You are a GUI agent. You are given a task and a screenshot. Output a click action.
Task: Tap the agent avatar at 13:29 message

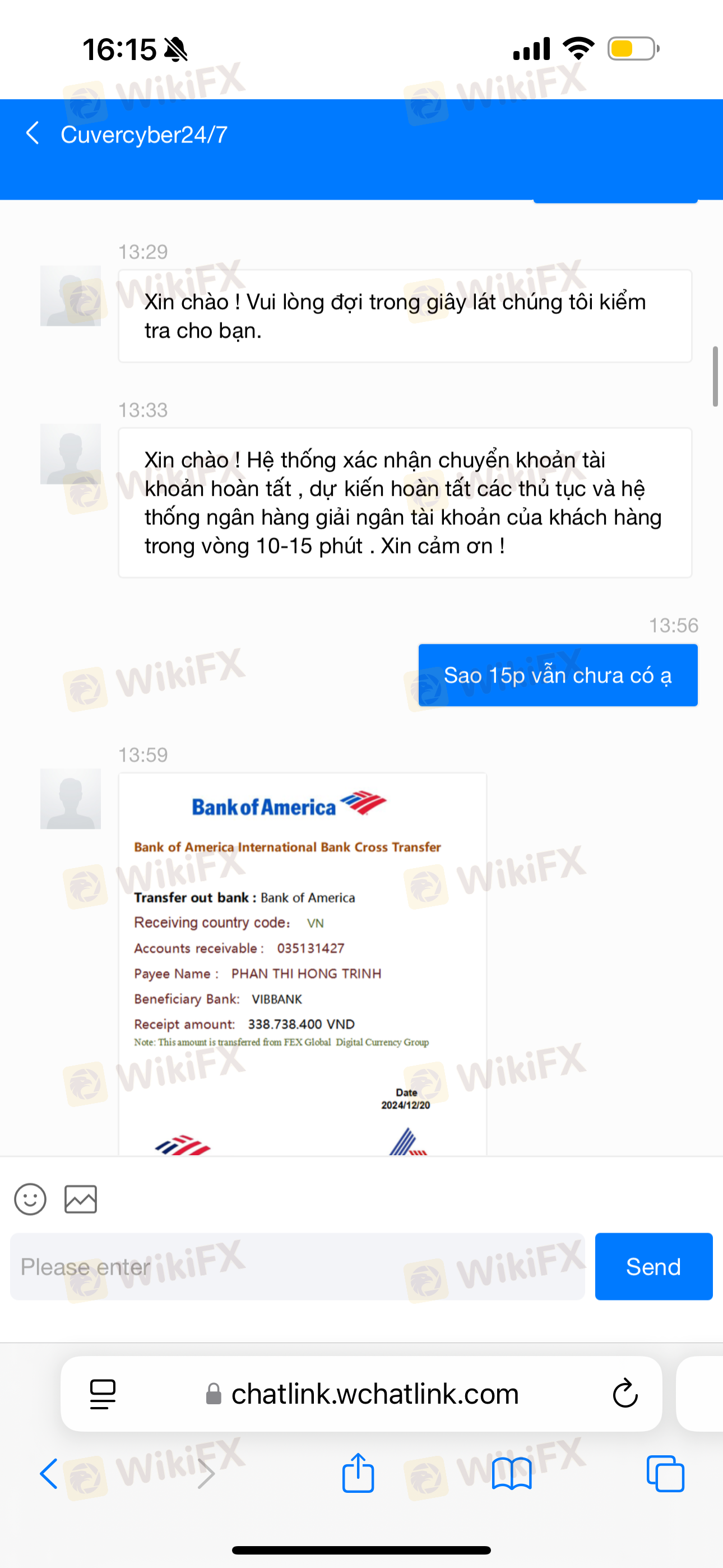tap(71, 296)
